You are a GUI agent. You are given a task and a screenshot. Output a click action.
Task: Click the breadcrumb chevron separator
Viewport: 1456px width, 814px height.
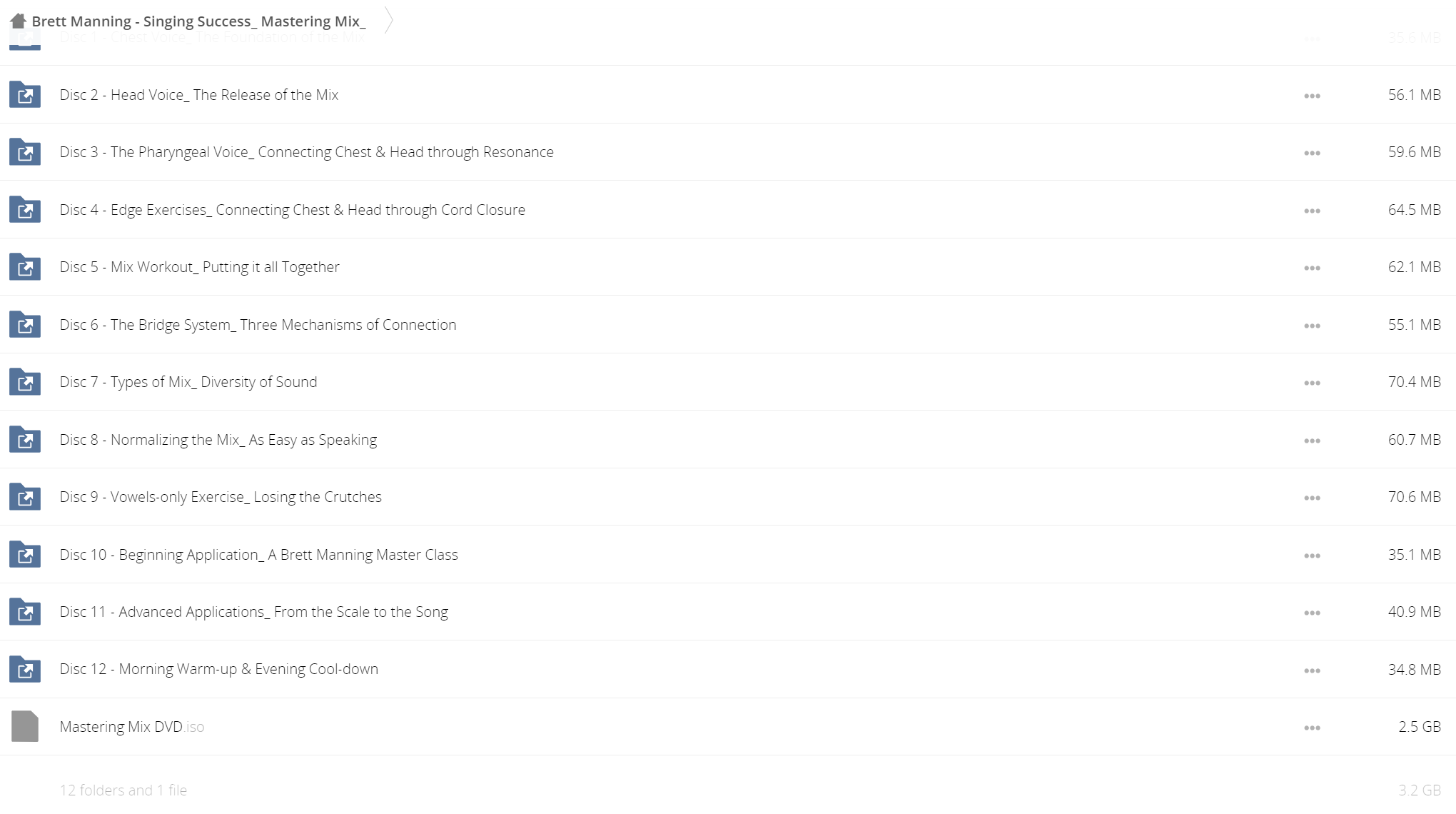389,20
